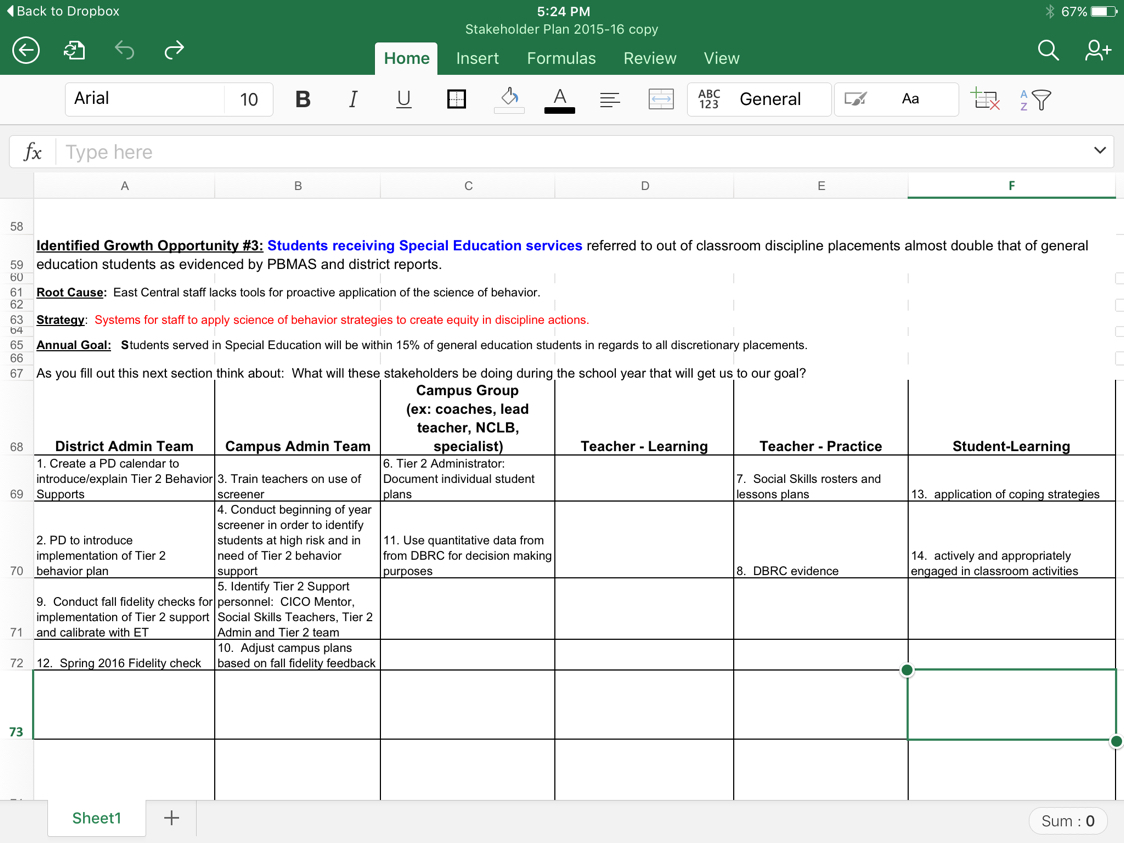
Task: Add a new sheet with plus button
Action: (171, 818)
